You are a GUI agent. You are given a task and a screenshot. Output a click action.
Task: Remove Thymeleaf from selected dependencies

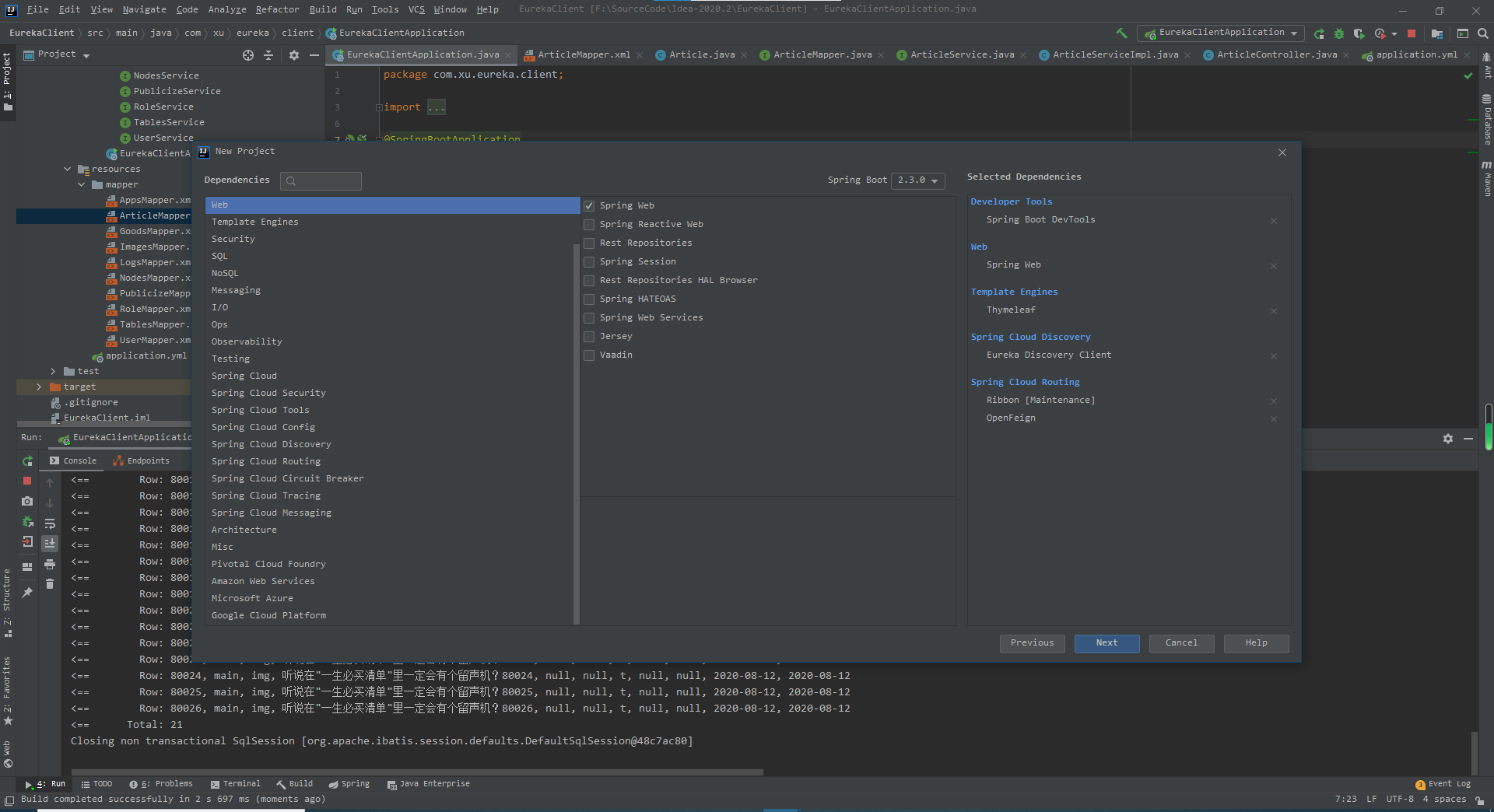click(x=1274, y=311)
